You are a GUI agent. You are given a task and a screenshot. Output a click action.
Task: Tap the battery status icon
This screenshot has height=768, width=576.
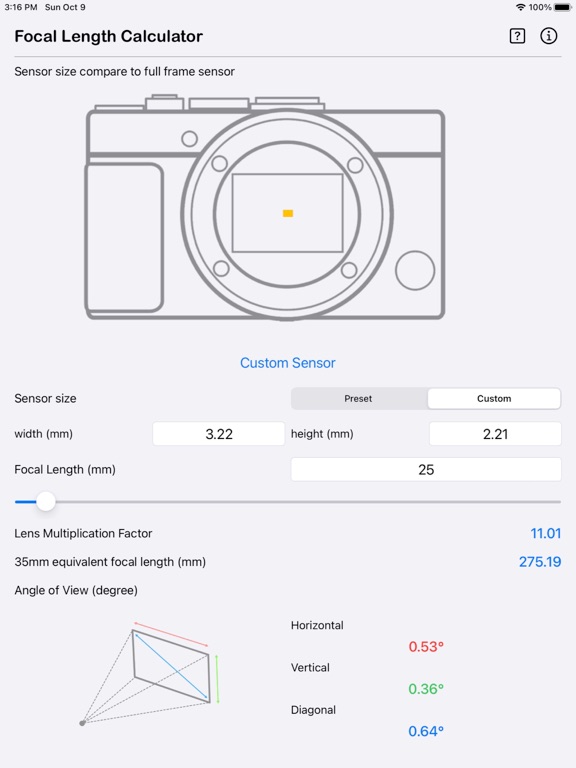click(563, 7)
